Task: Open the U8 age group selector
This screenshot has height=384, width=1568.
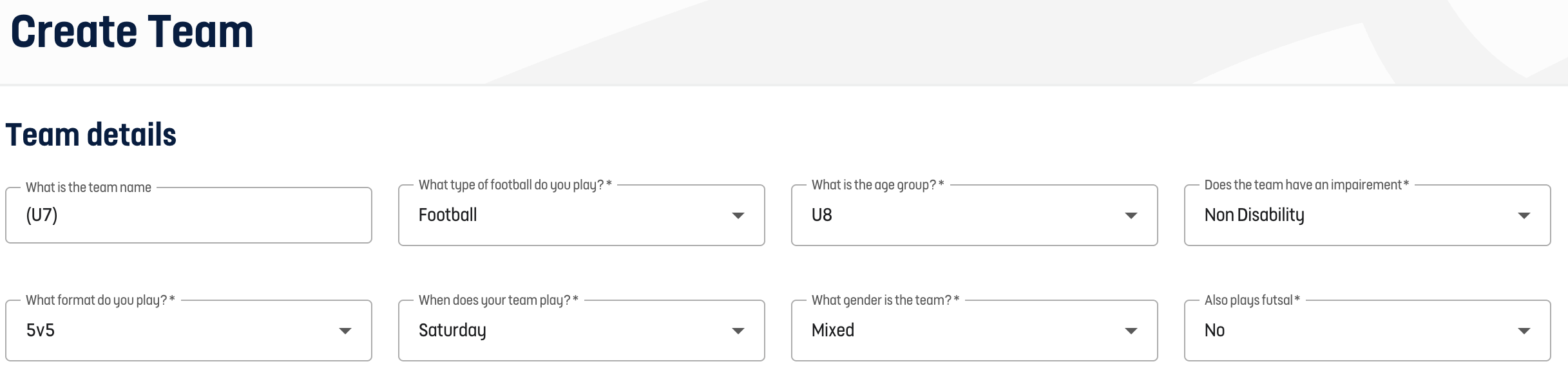Action: [975, 215]
